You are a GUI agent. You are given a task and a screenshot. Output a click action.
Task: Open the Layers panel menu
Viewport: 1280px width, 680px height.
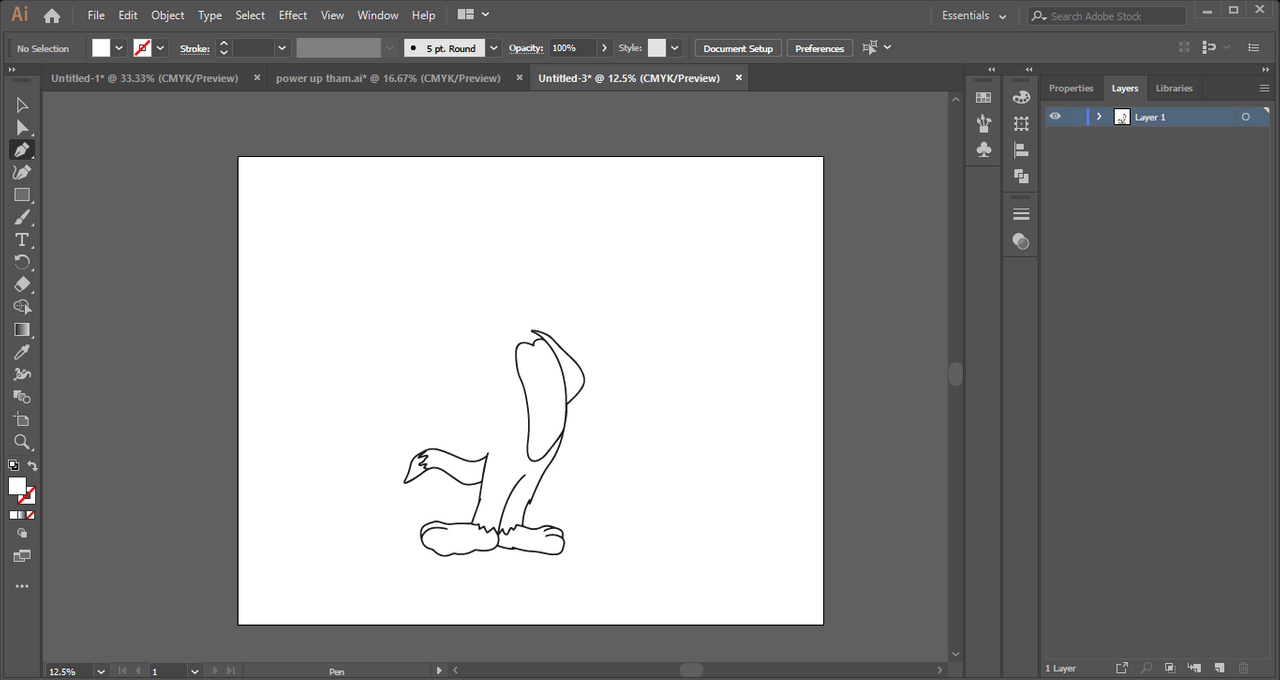pyautogui.click(x=1264, y=88)
